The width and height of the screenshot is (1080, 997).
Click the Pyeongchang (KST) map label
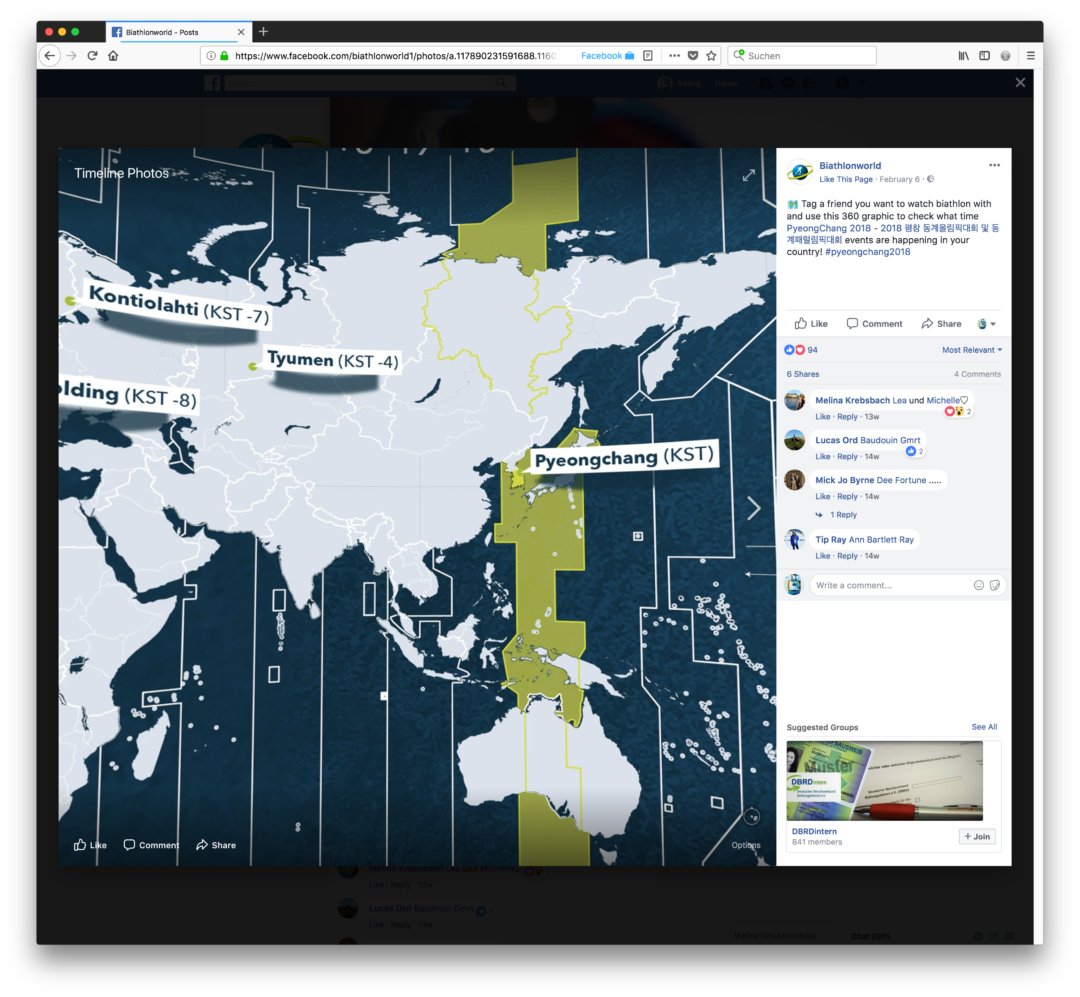pyautogui.click(x=623, y=456)
